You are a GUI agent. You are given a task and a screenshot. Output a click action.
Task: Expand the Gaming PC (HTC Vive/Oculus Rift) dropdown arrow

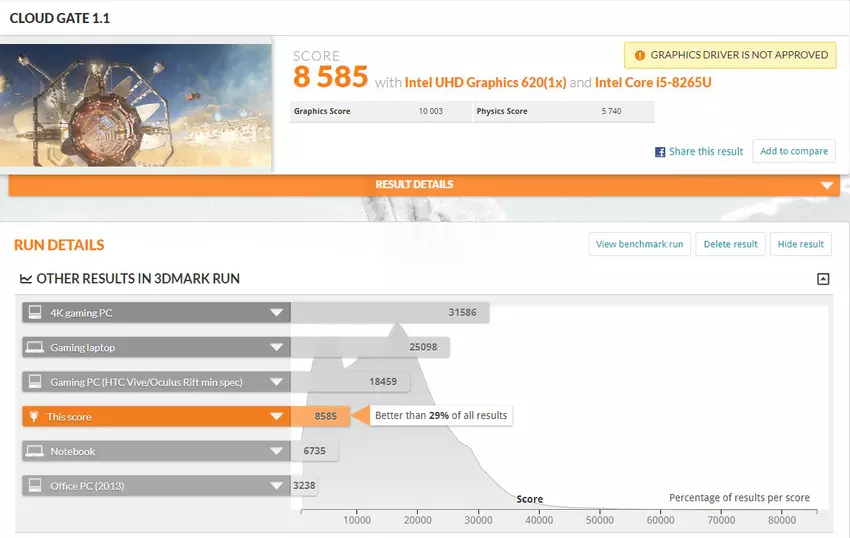[276, 382]
